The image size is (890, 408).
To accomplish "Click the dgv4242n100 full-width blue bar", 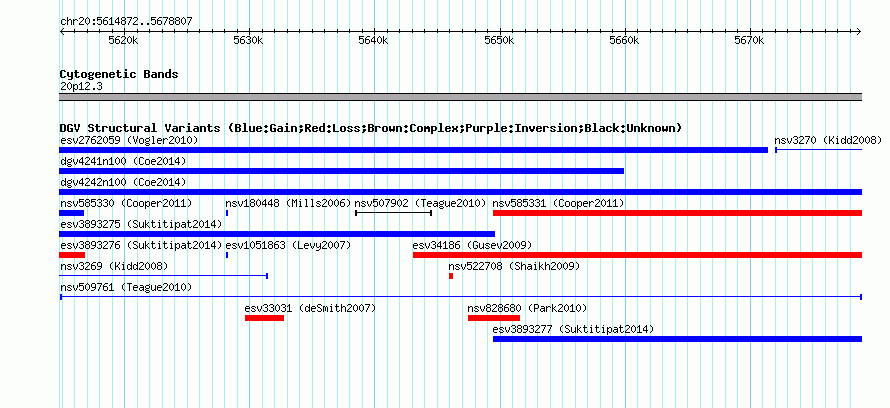I will click(x=460, y=192).
